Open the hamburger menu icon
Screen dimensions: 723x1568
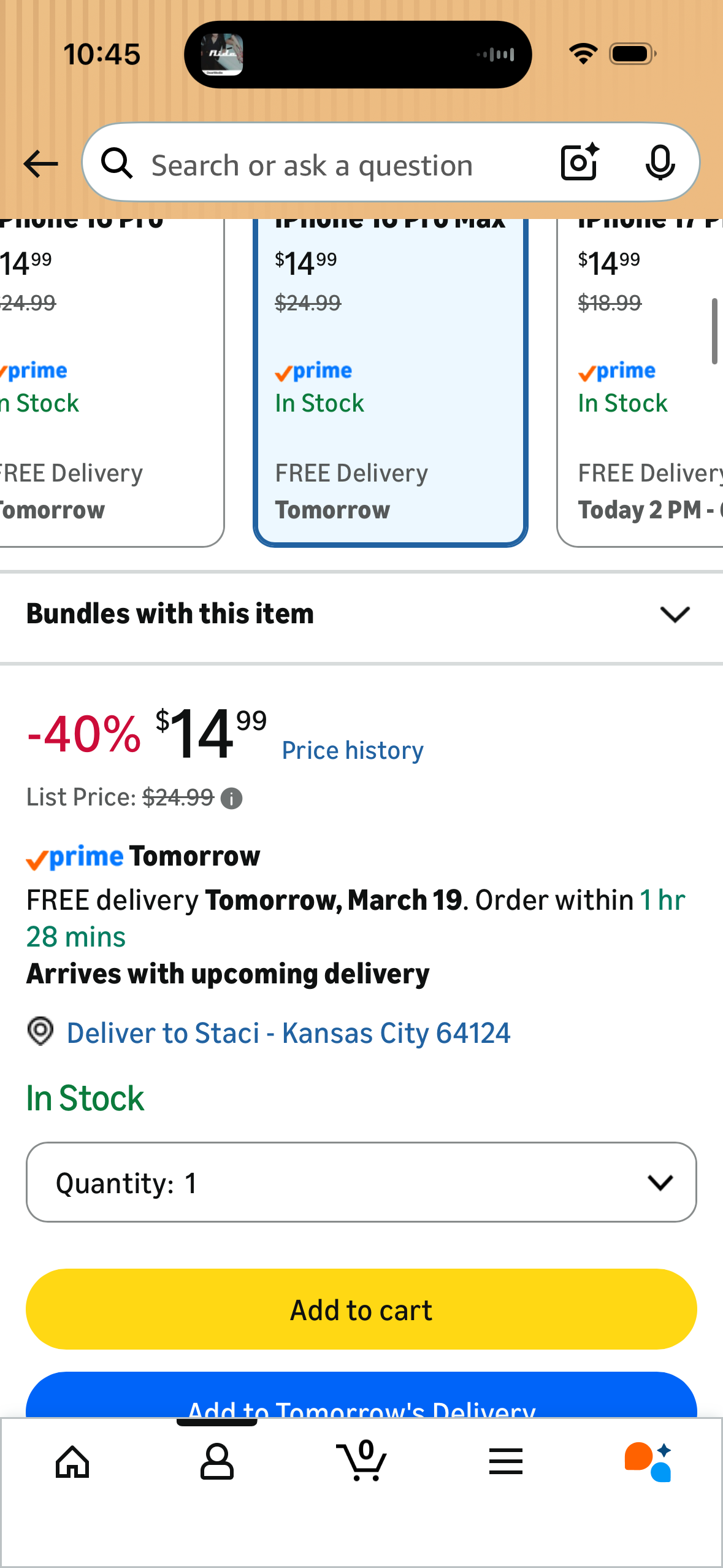(x=506, y=1461)
